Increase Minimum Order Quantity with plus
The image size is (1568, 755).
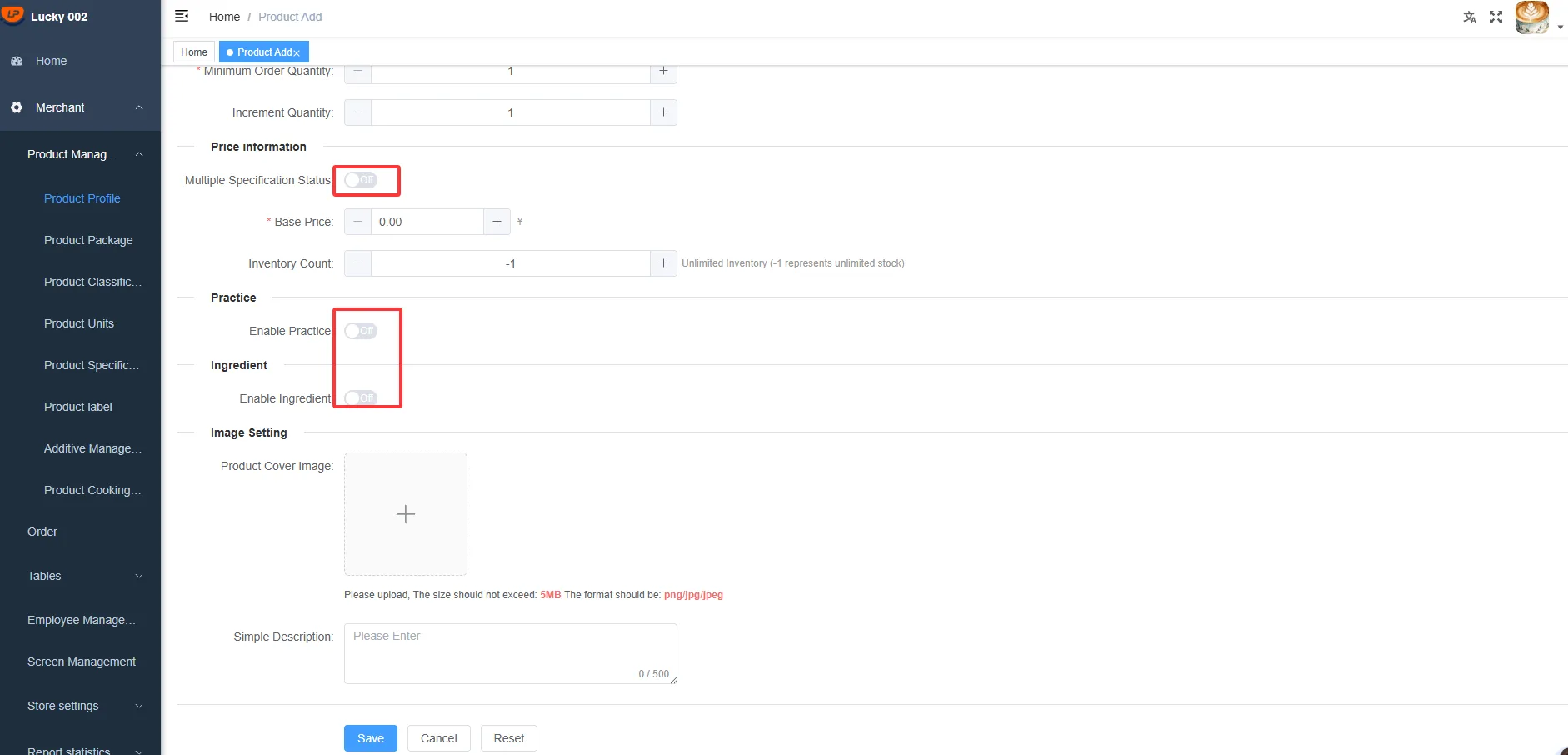pos(663,73)
